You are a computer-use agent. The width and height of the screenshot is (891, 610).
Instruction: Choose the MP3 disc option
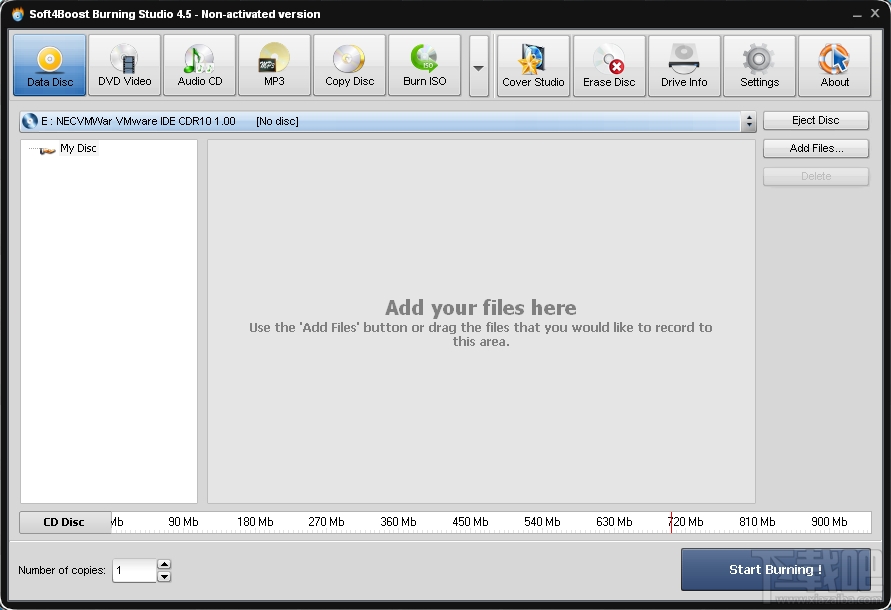(x=274, y=65)
